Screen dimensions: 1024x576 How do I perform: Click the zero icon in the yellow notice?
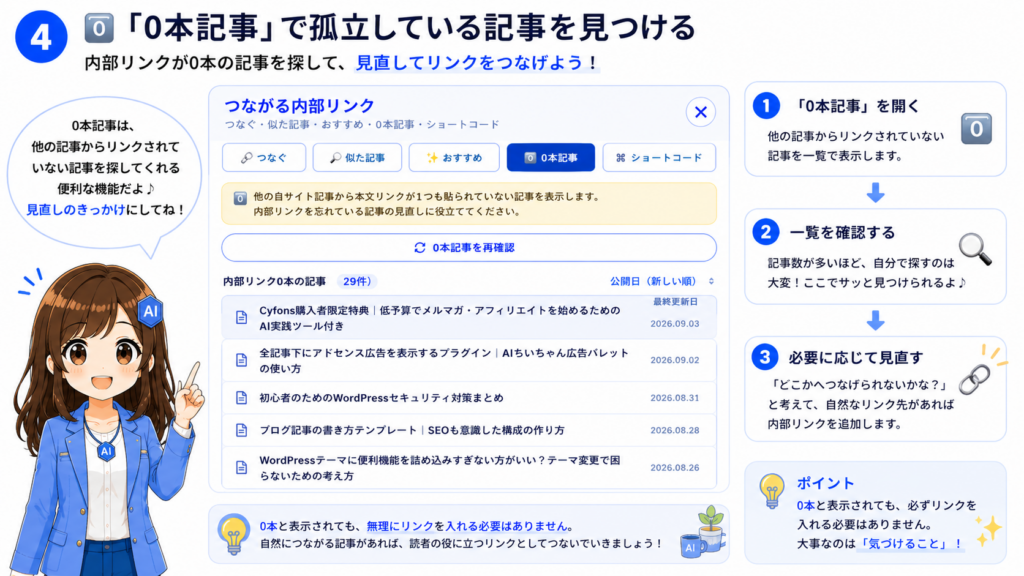pos(240,198)
